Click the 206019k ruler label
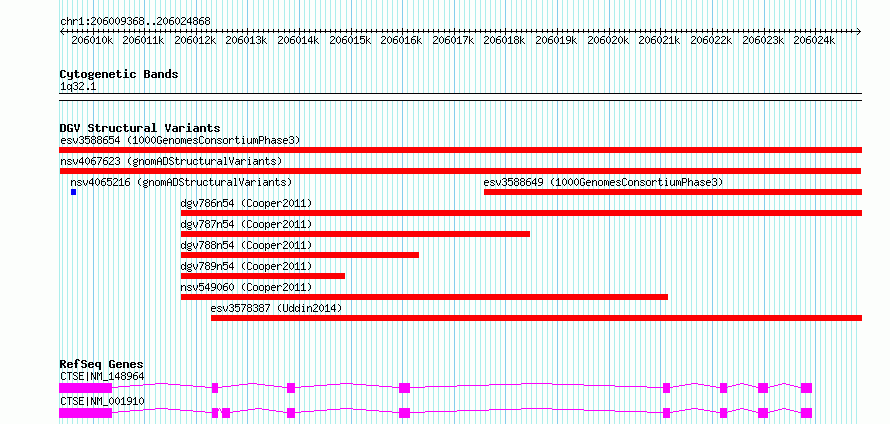Viewport: 890px width, 424px height. pos(557,40)
